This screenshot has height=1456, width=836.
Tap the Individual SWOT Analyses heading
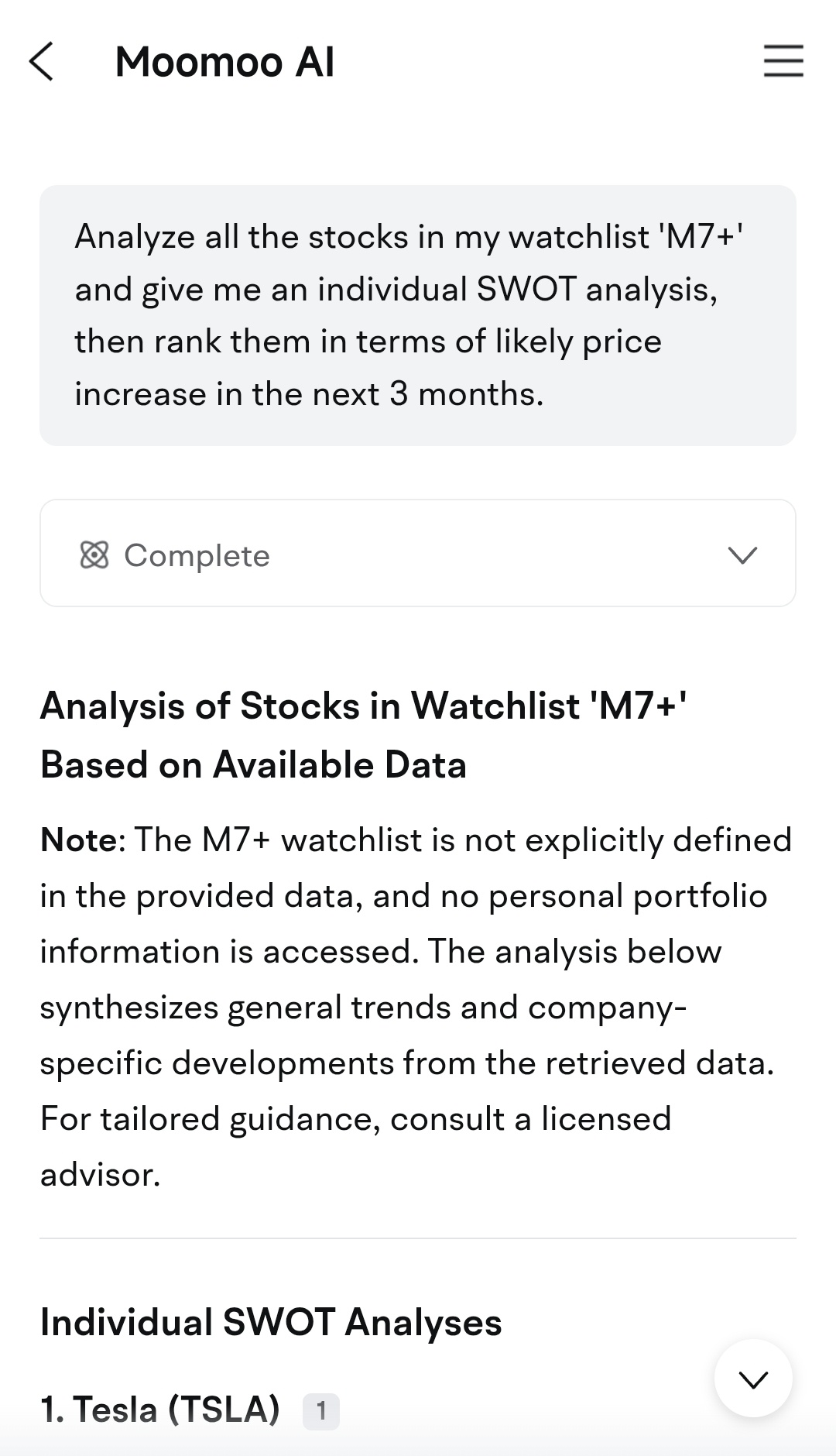click(x=271, y=1322)
